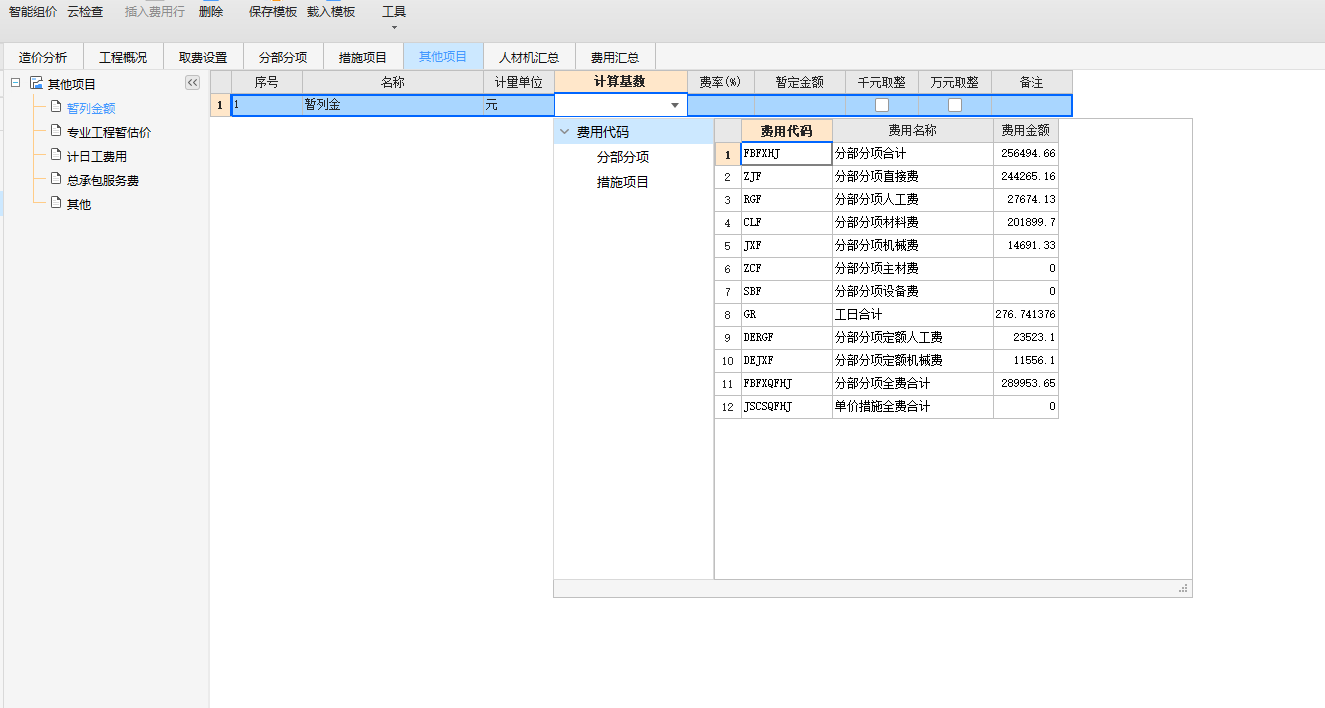This screenshot has height=708, width=1325.
Task: Select the DEJXF fee code cell
Action: (787, 361)
